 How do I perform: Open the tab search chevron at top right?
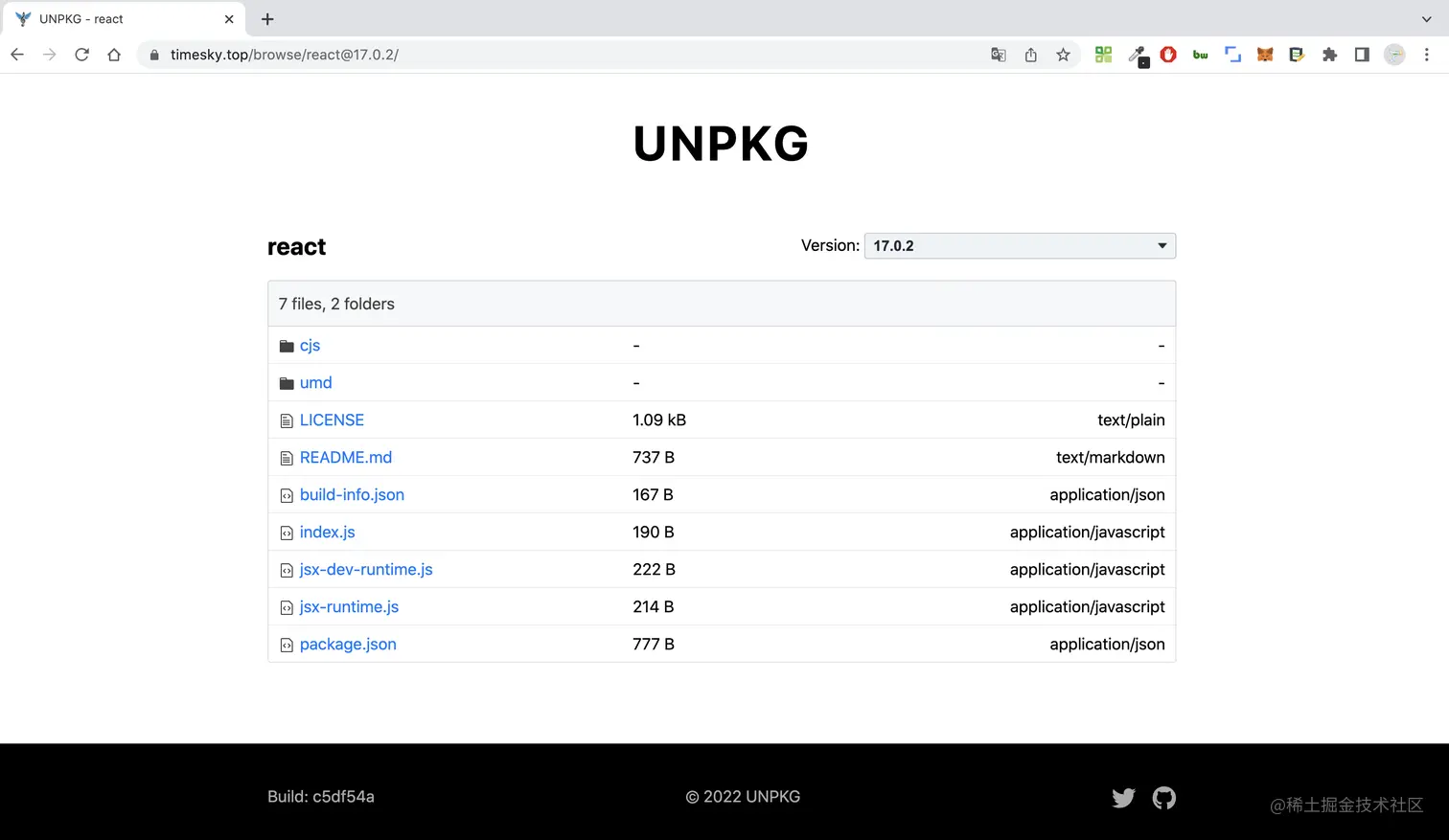tap(1426, 19)
